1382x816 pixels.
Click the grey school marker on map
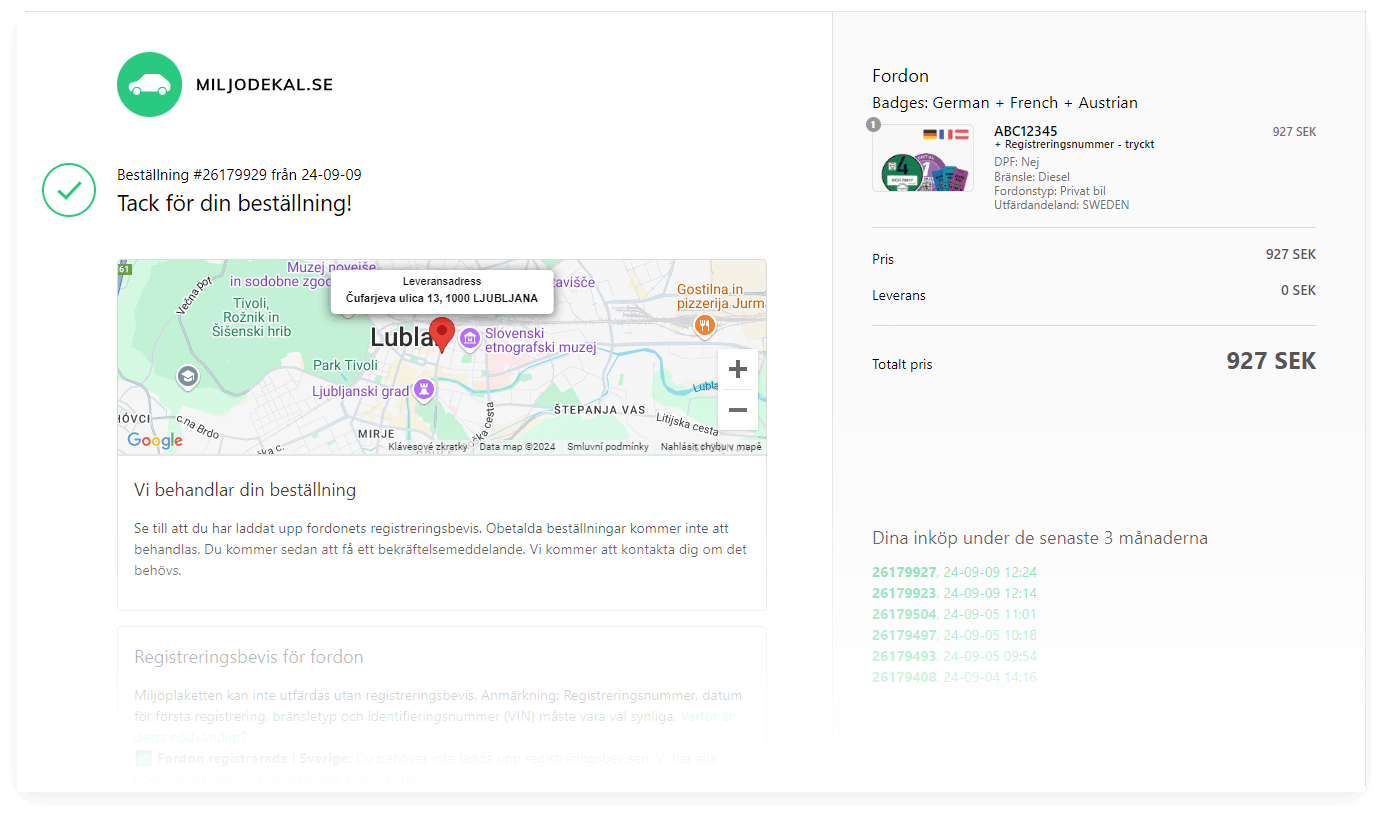click(x=187, y=377)
